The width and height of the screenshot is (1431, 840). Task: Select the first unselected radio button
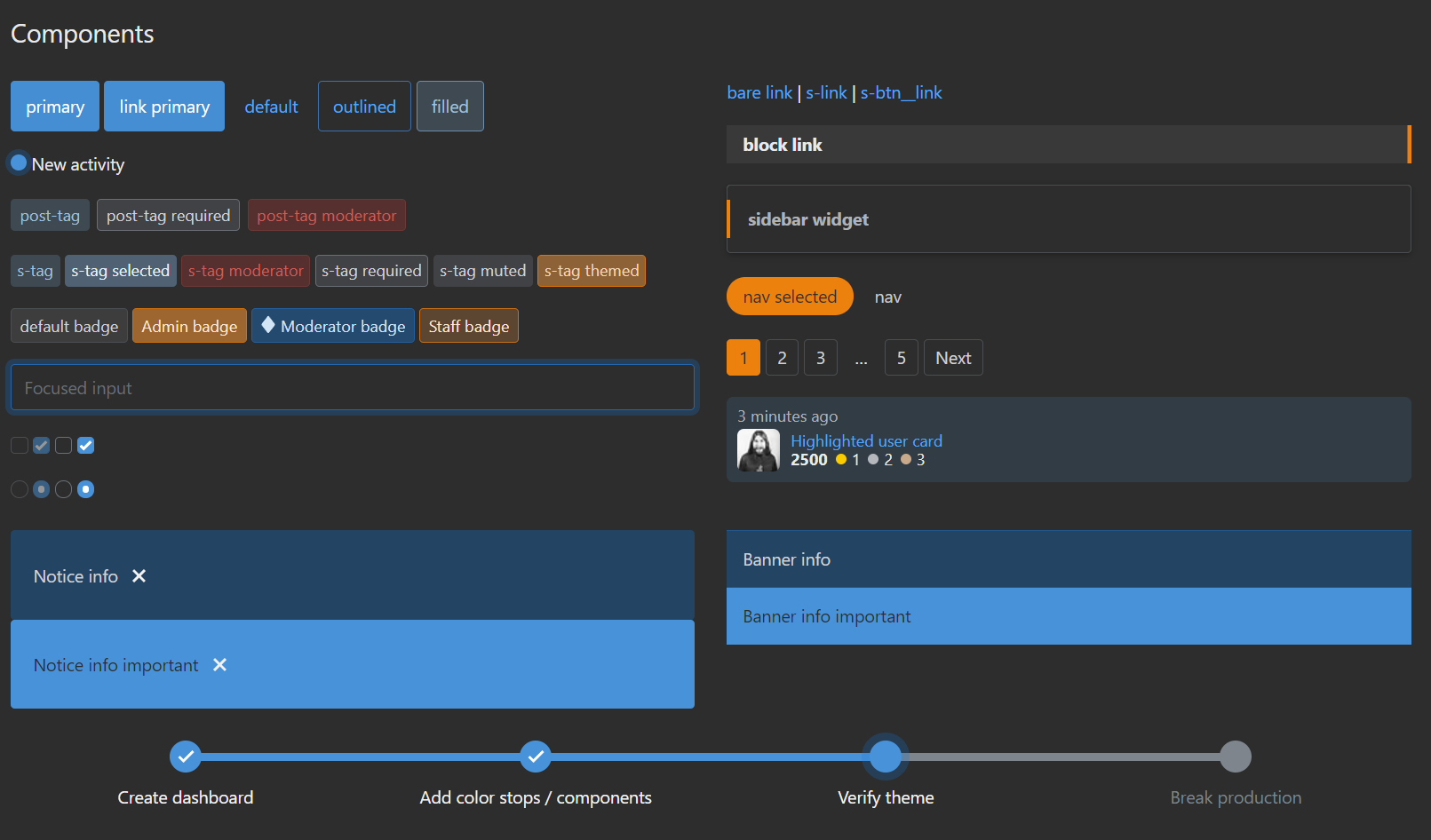19,488
